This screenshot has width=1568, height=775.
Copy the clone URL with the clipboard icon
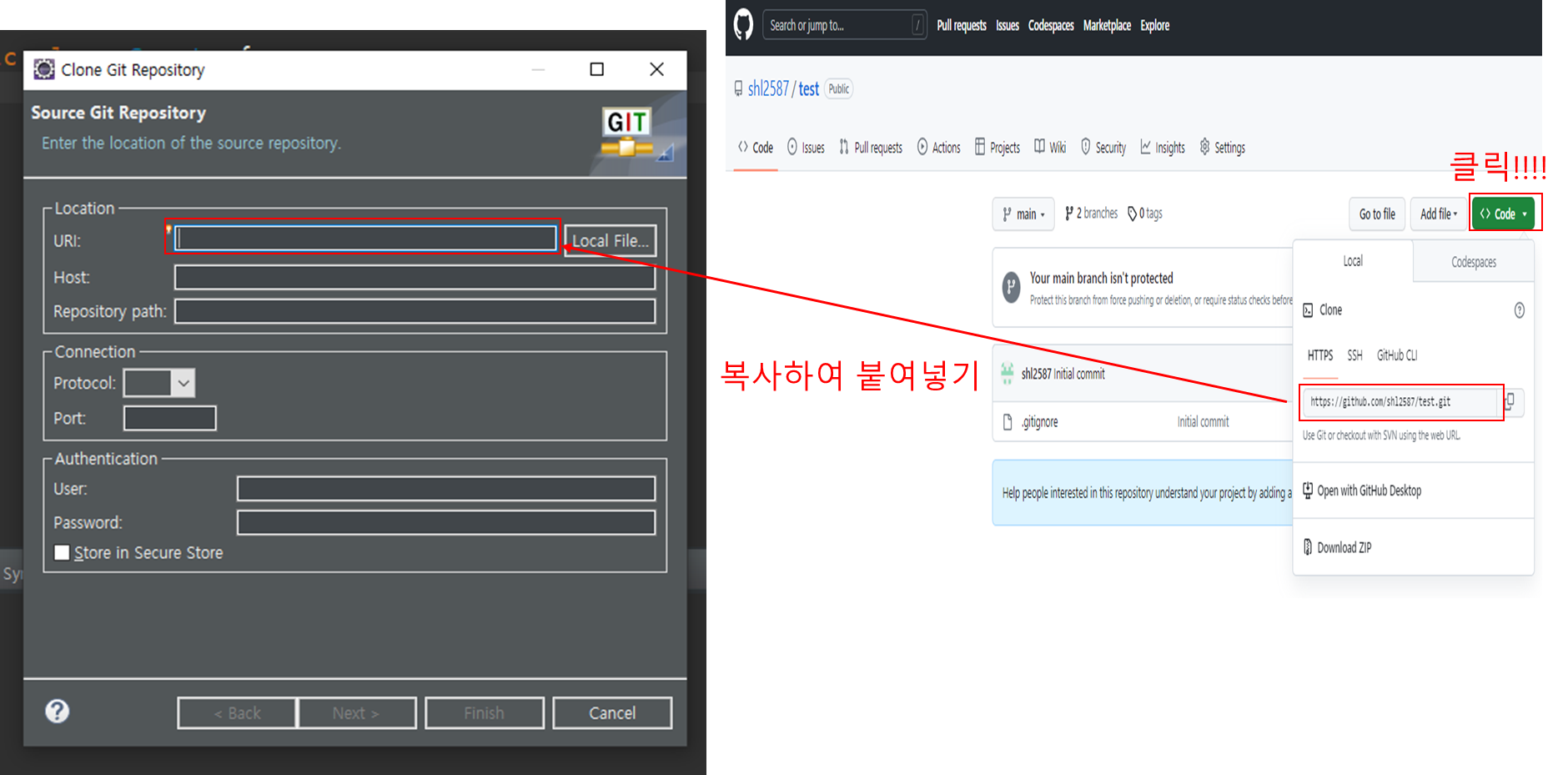pos(1510,402)
